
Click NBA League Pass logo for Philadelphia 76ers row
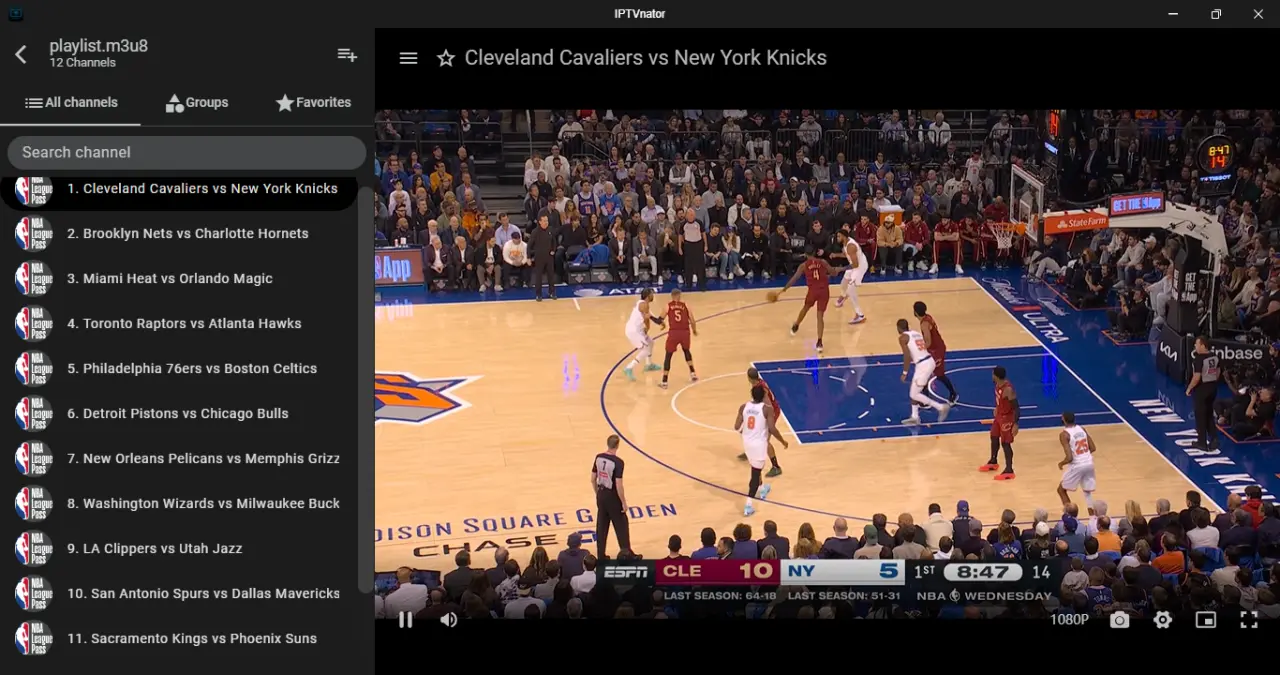click(34, 368)
